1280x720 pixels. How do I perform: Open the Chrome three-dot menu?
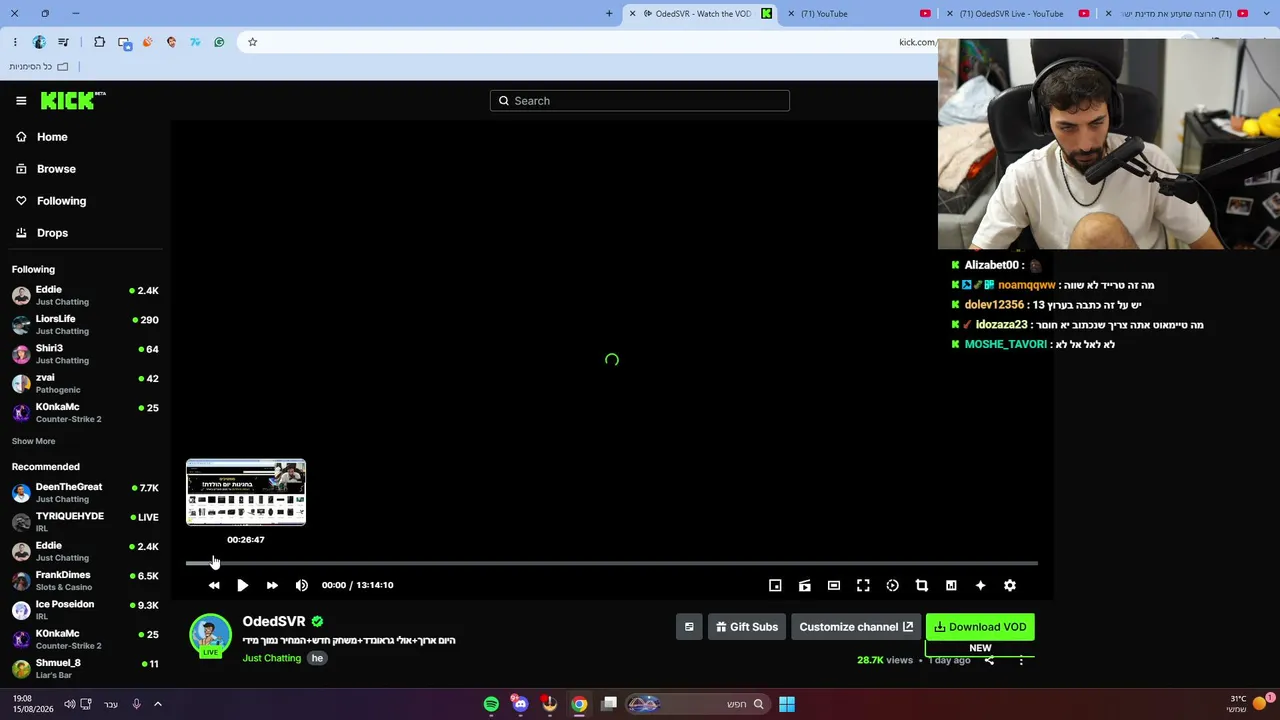pos(15,42)
